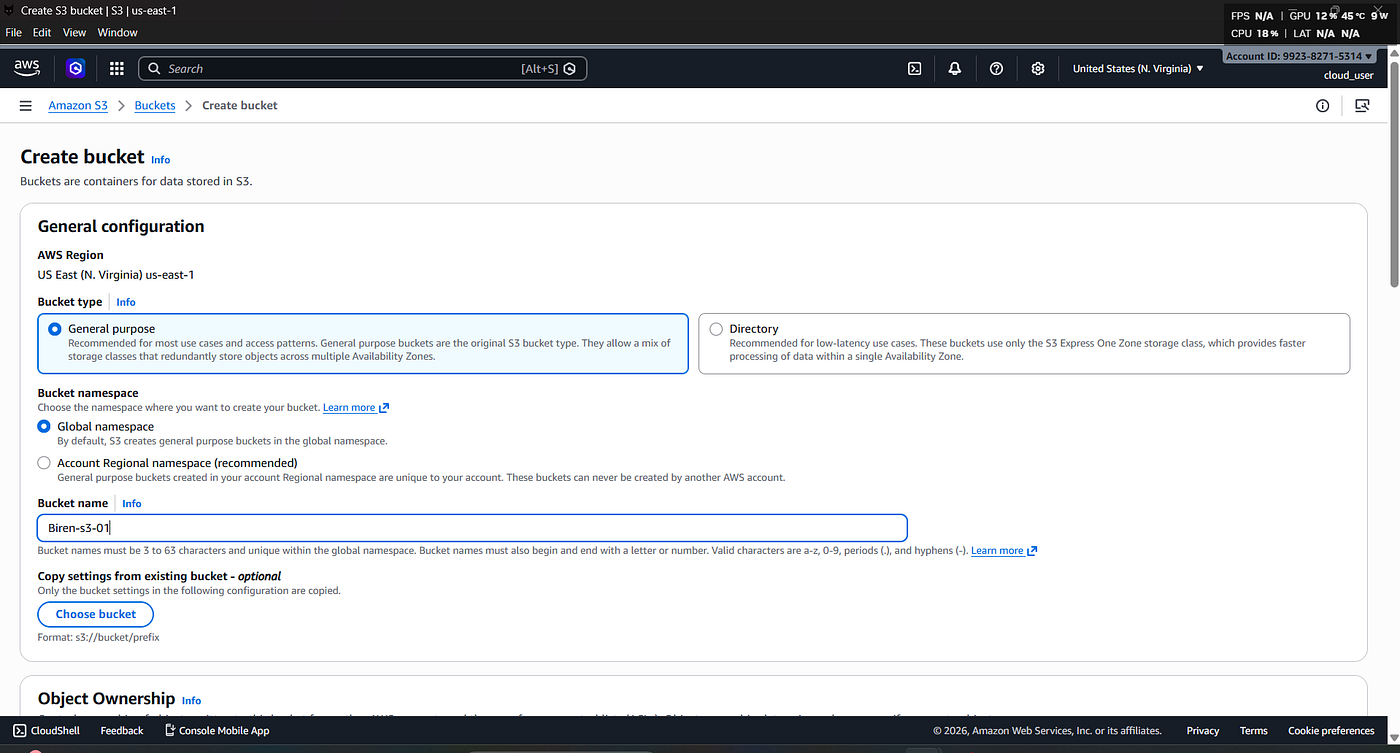Click the hexagon icon inside search box

point(570,69)
